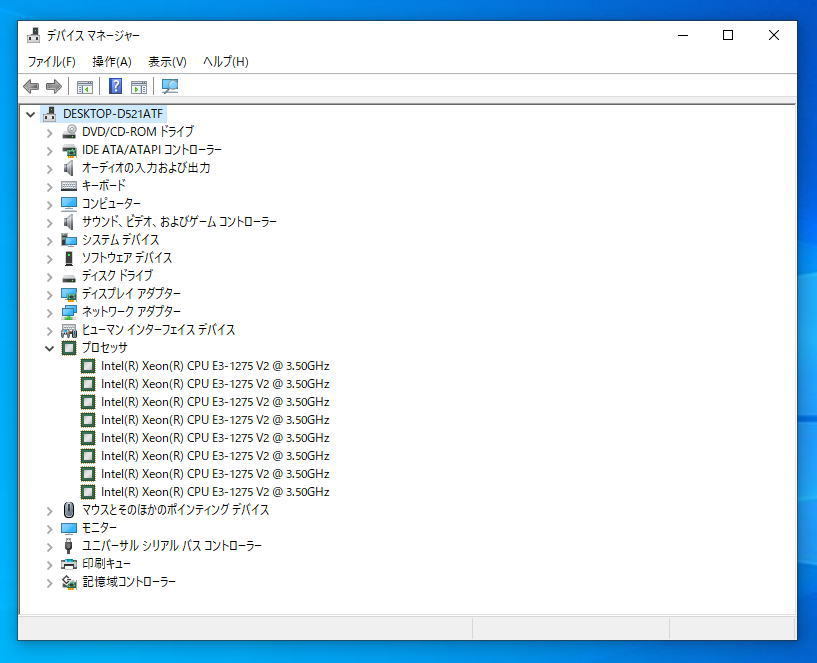Select the DESKTOP-D521ATF computer name
This screenshot has width=817, height=663.
[113, 114]
